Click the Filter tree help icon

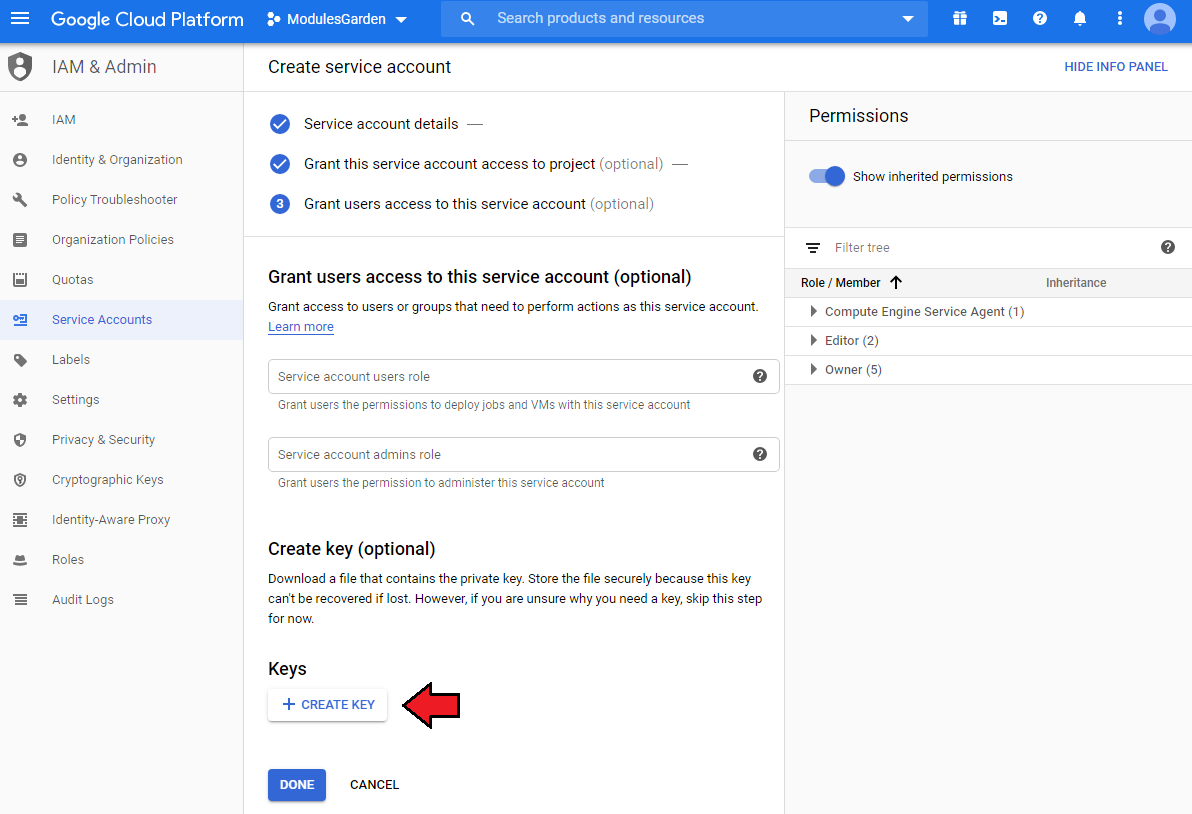[x=1168, y=247]
